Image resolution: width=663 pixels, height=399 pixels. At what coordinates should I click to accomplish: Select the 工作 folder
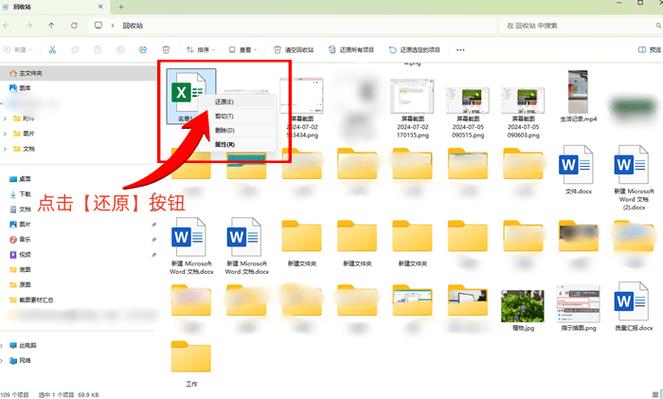tap(191, 356)
